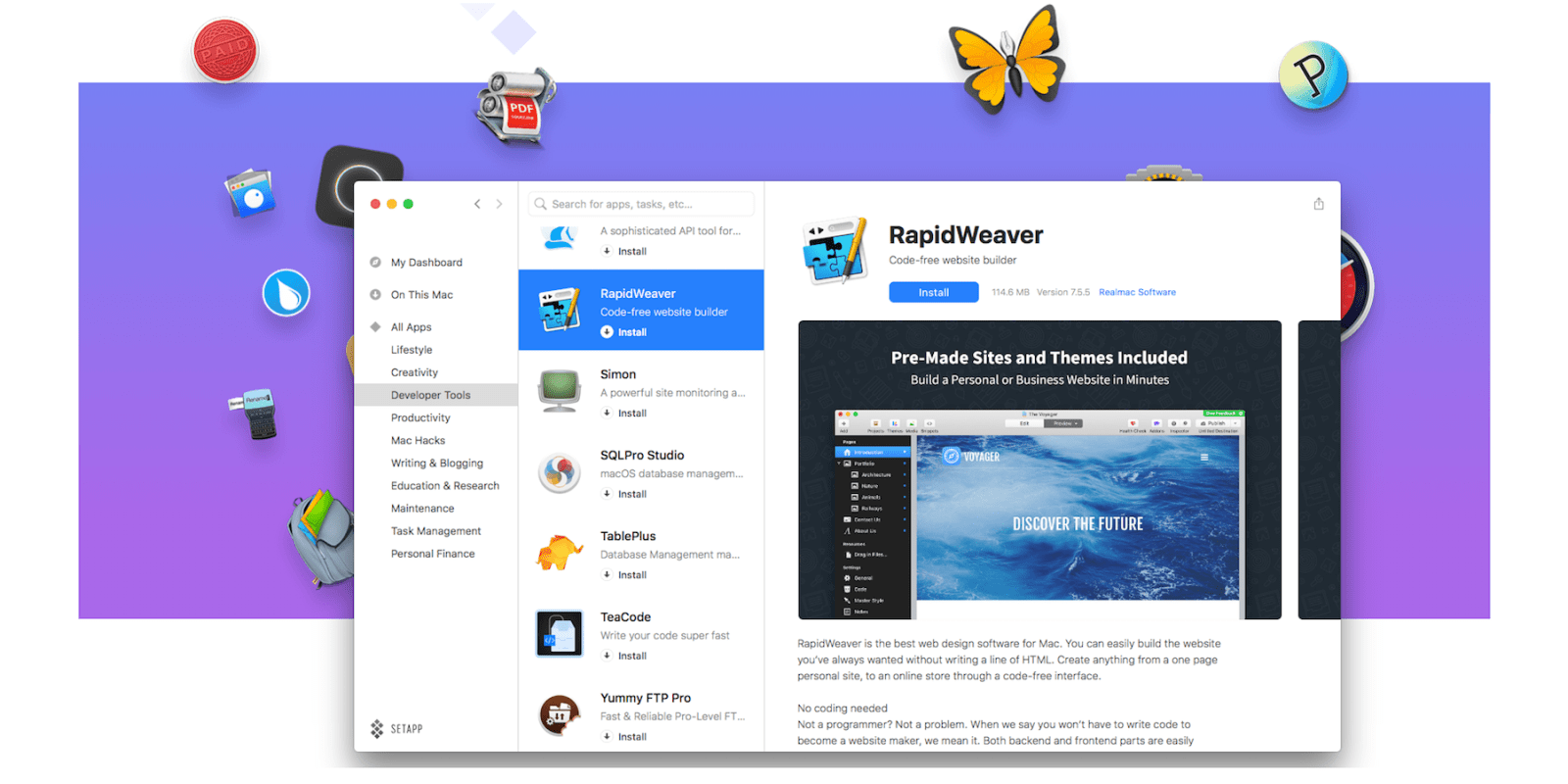Open the Realmac Software developer link
1568x784 pixels.
[1137, 292]
